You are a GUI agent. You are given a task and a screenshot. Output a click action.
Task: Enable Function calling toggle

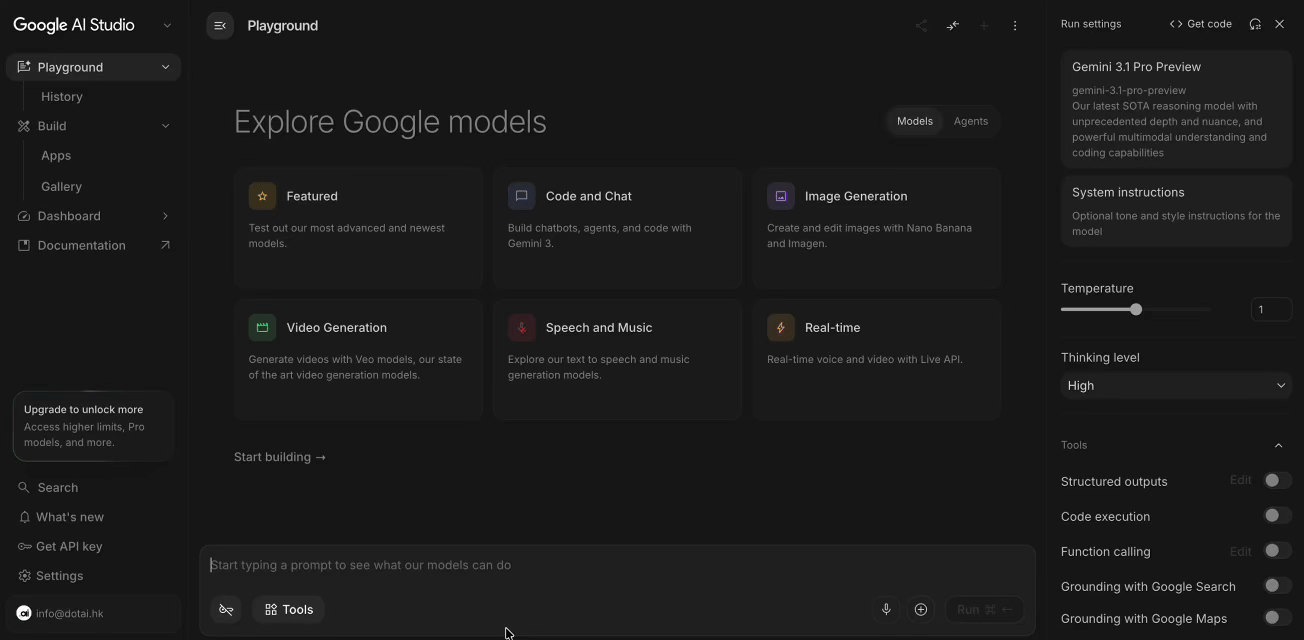click(x=1277, y=551)
